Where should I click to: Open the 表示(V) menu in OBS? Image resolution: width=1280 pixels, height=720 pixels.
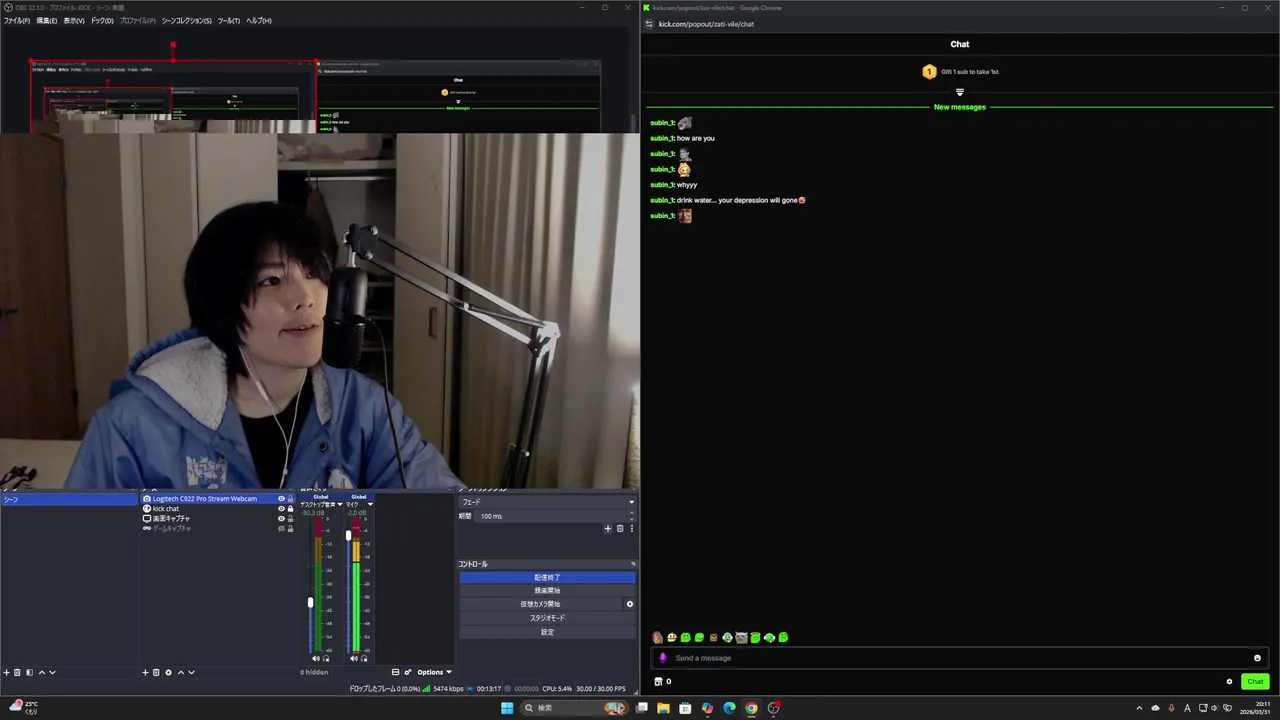(74, 21)
